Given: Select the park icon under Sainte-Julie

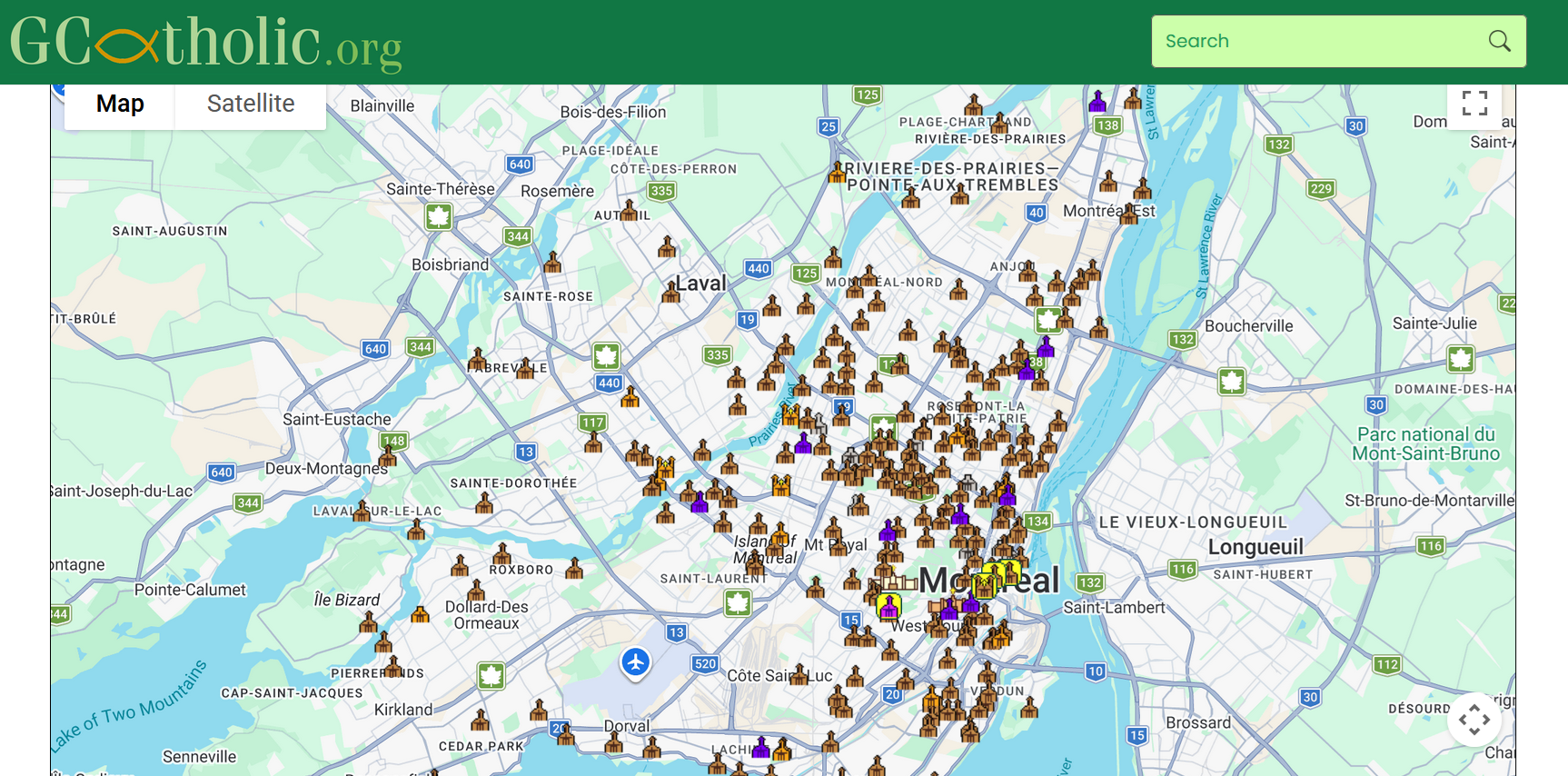Looking at the screenshot, I should pyautogui.click(x=1460, y=358).
